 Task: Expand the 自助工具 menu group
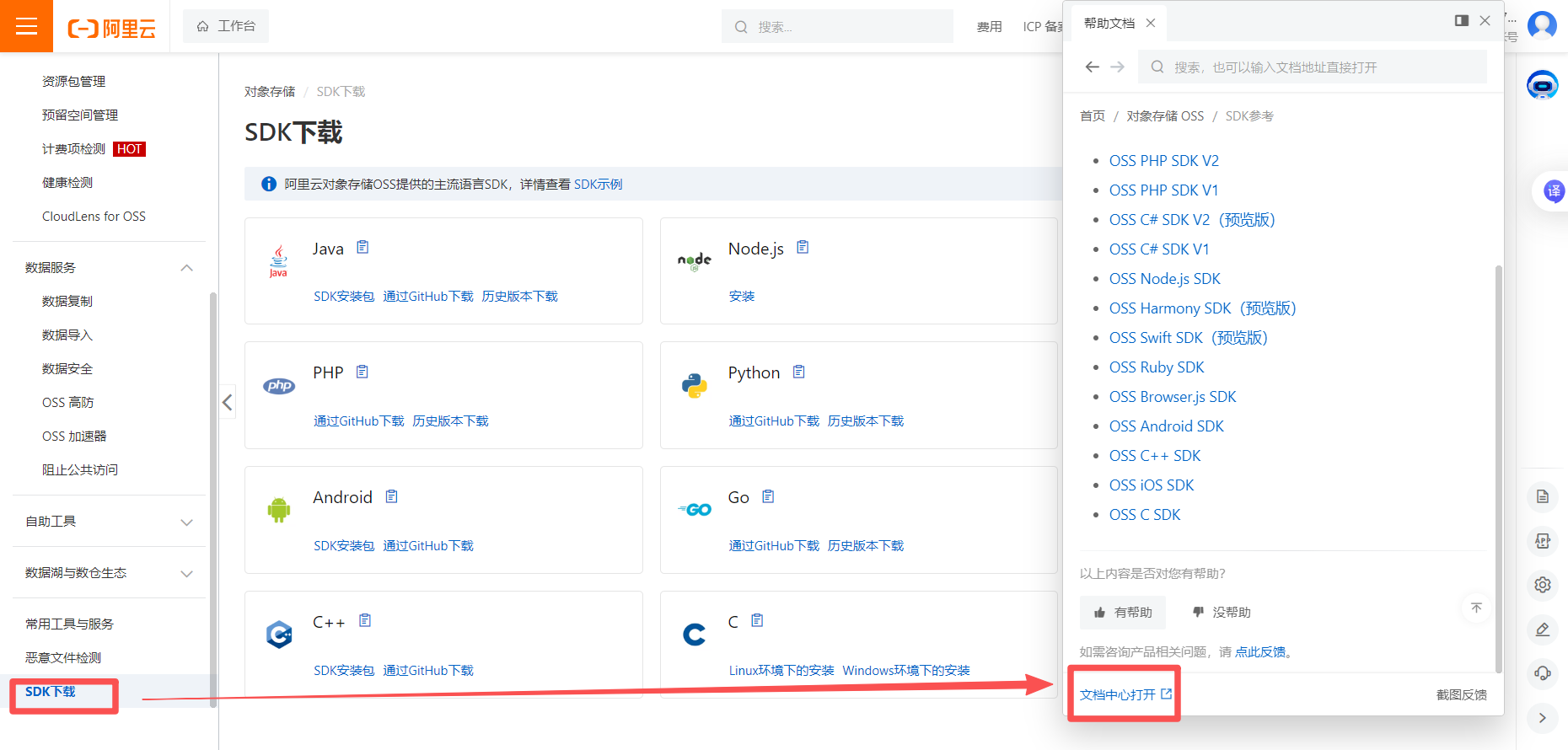[x=187, y=522]
